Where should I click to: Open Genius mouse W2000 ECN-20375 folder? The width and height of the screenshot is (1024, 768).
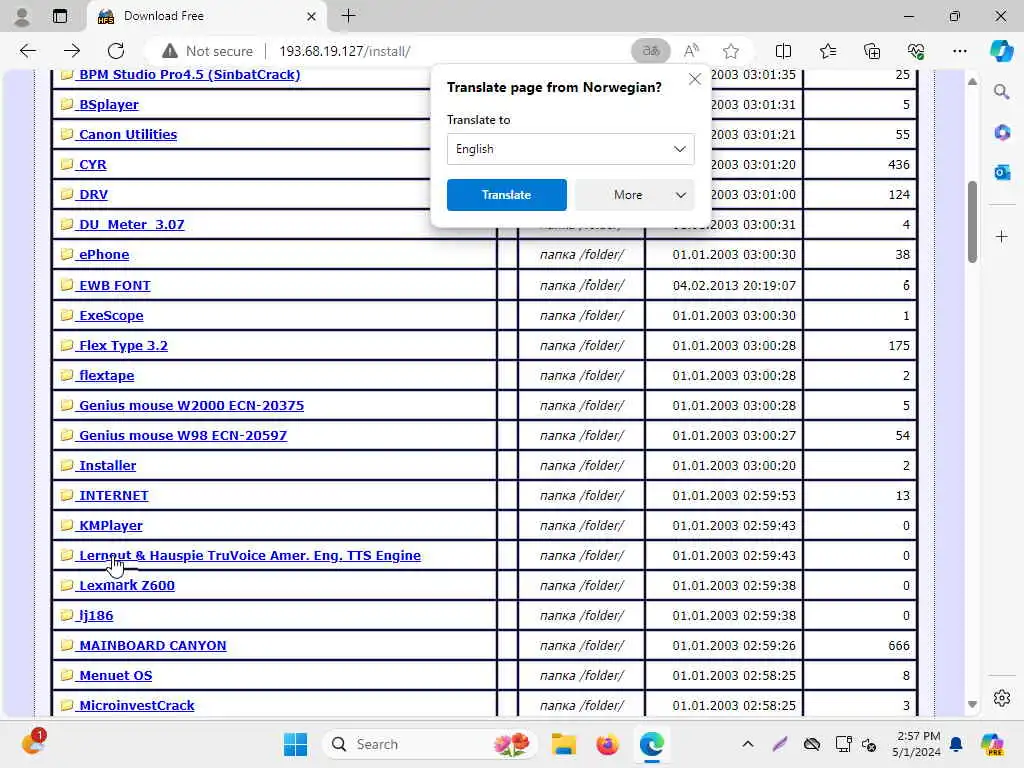(191, 406)
